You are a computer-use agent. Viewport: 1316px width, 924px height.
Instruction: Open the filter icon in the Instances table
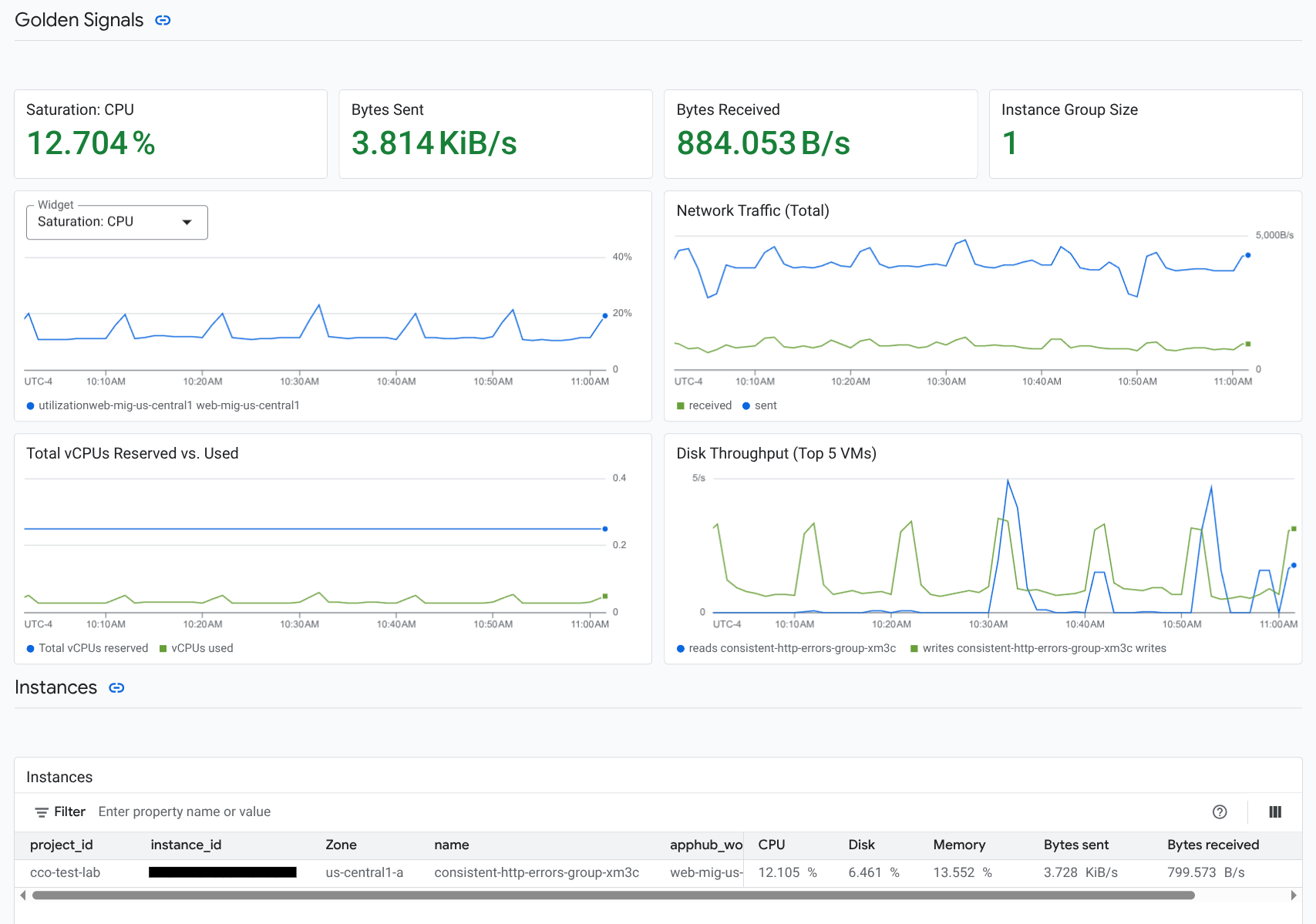pyautogui.click(x=40, y=811)
